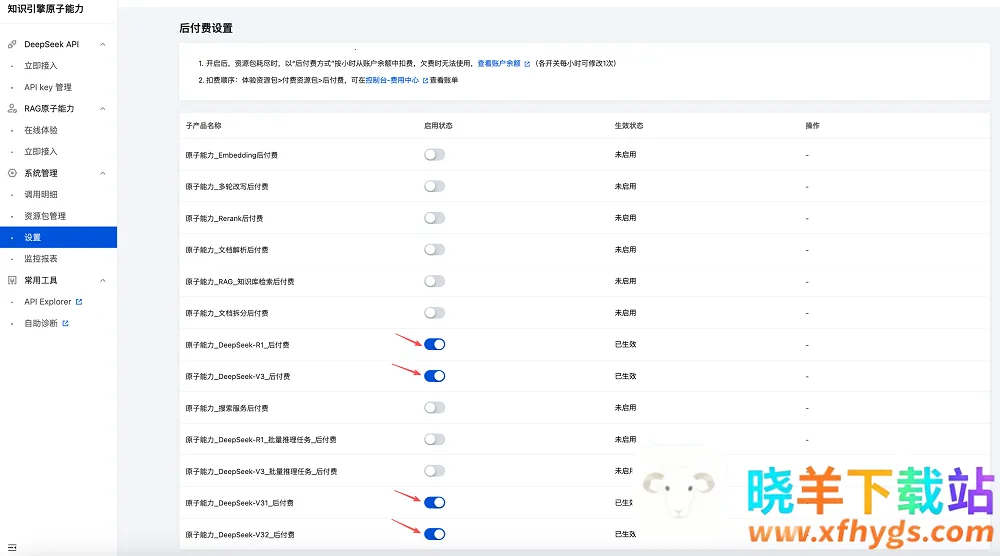Collapse the RAG原子能力 section chevron
1000x556 pixels.
click(103, 108)
